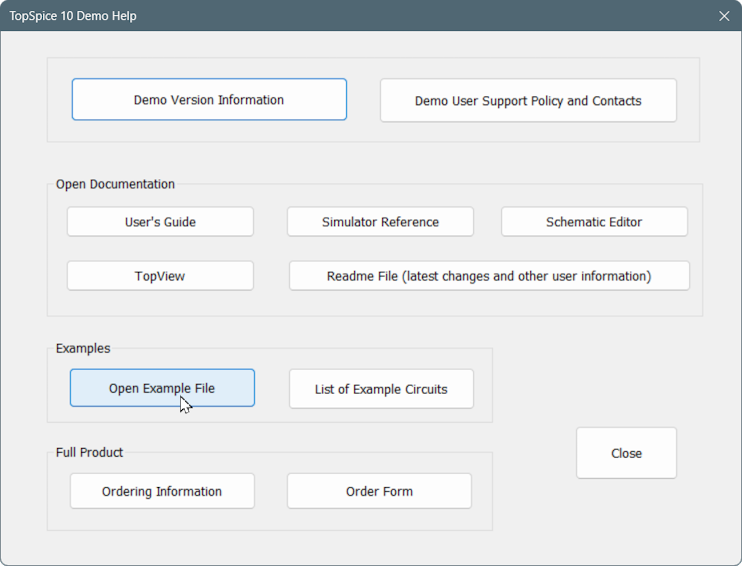Open the Schematic Editor documentation
Image resolution: width=742 pixels, height=566 pixels.
pyautogui.click(x=594, y=221)
